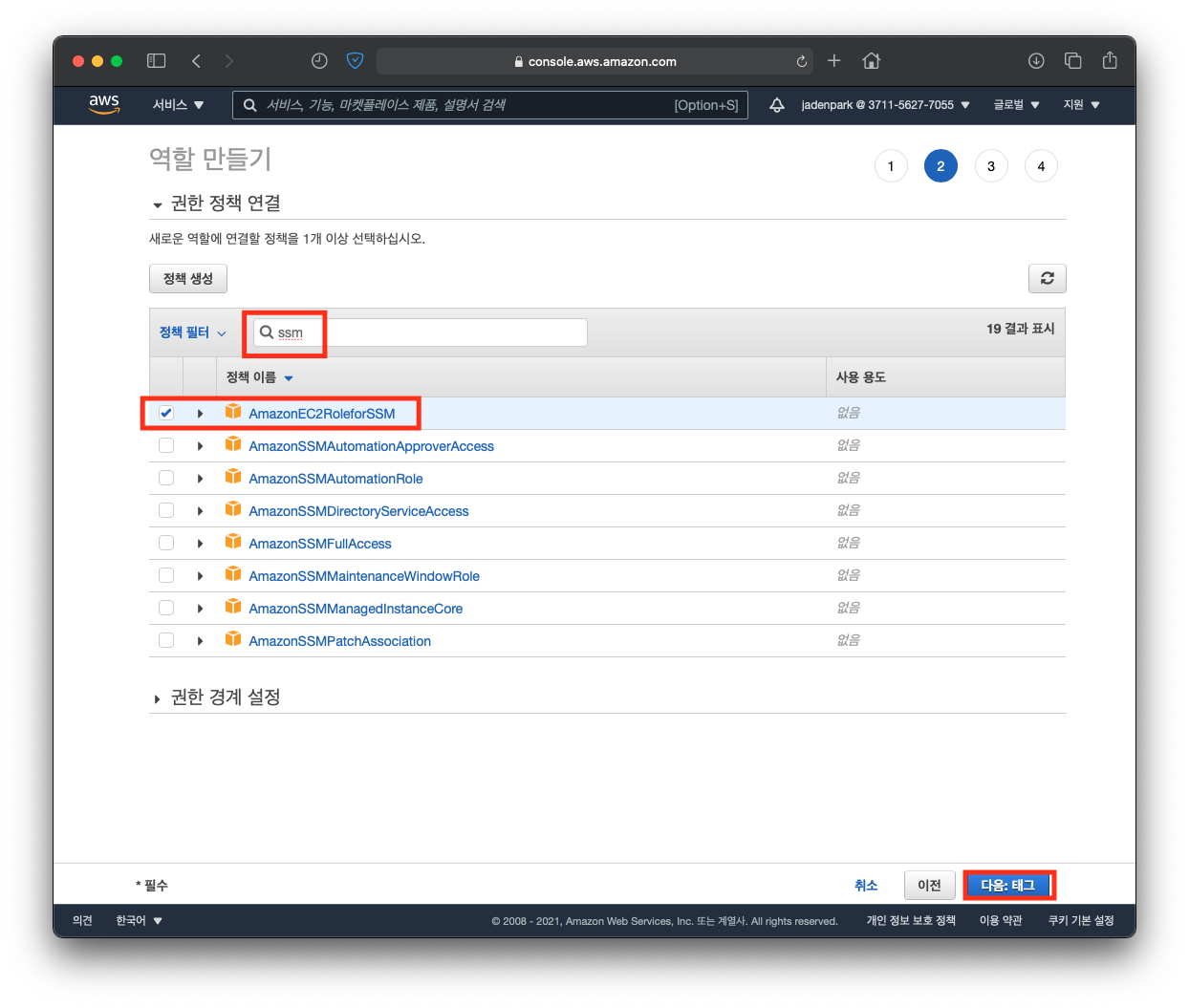Screen dimensions: 1189x1008
Task: Open AWS notifications bell
Action: click(777, 105)
